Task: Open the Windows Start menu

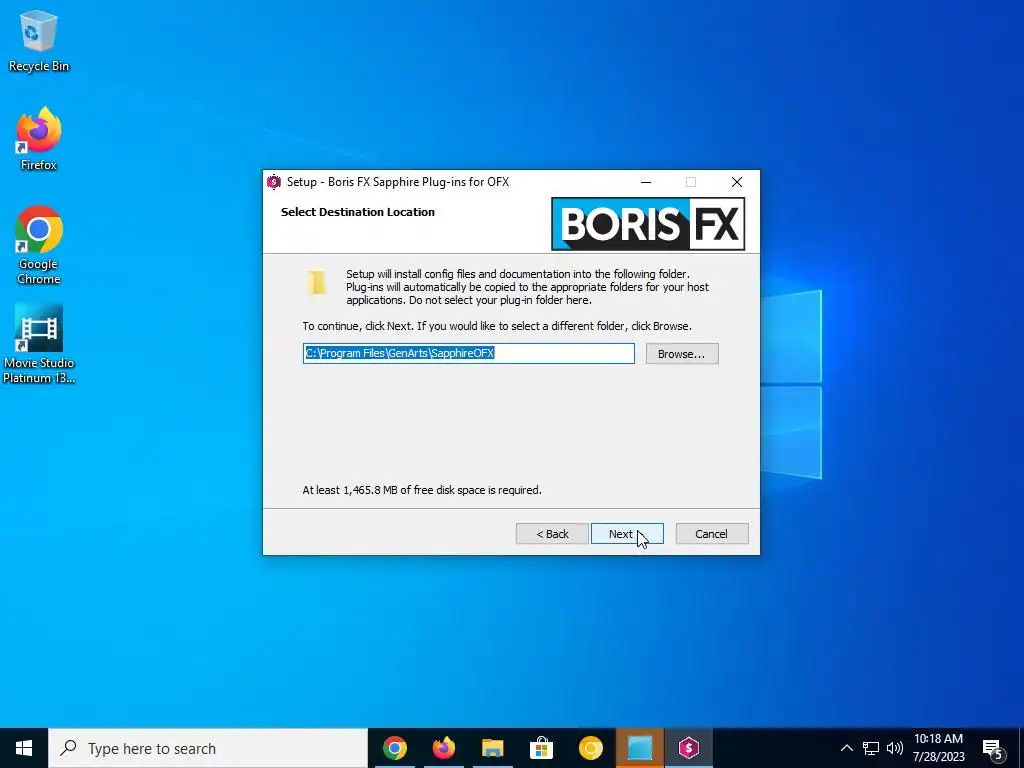Action: (x=24, y=748)
